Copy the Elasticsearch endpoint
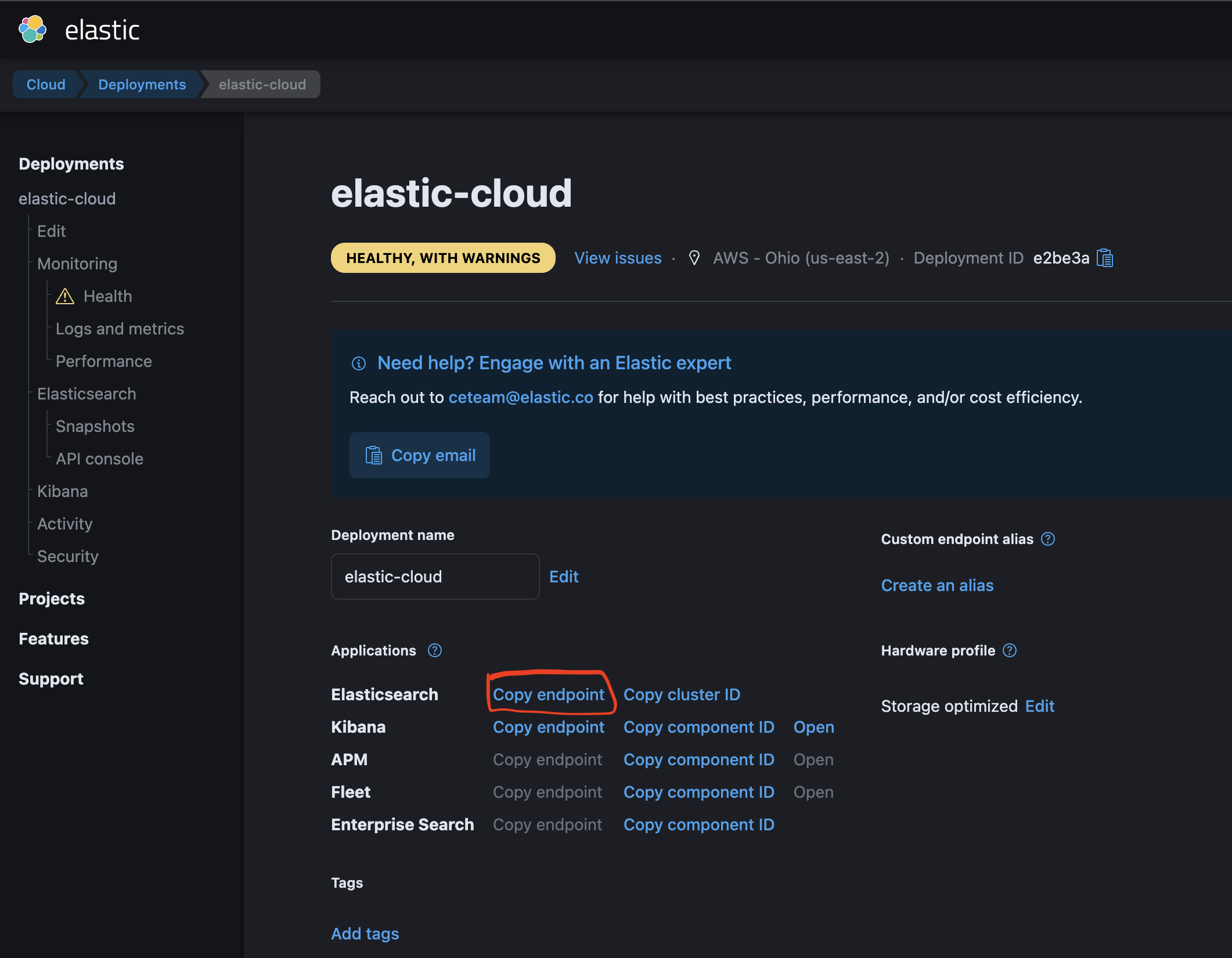Image resolution: width=1232 pixels, height=958 pixels. click(x=549, y=694)
